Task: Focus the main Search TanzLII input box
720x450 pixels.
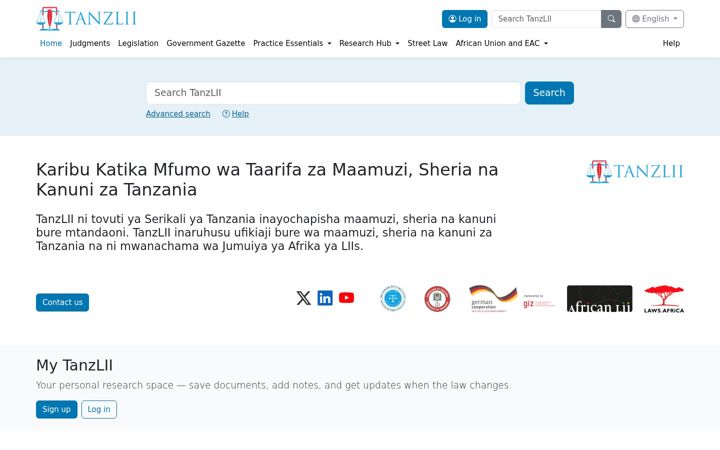Action: click(333, 93)
